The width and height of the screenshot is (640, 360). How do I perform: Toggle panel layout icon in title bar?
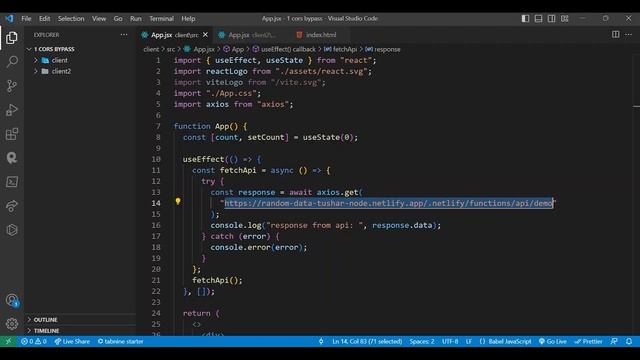pyautogui.click(x=538, y=18)
